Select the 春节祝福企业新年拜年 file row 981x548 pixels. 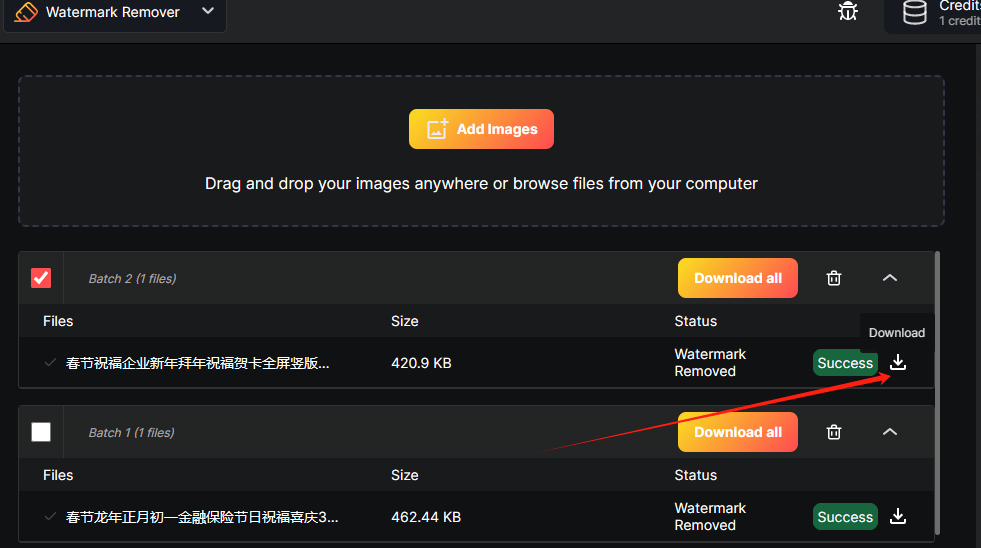(198, 363)
